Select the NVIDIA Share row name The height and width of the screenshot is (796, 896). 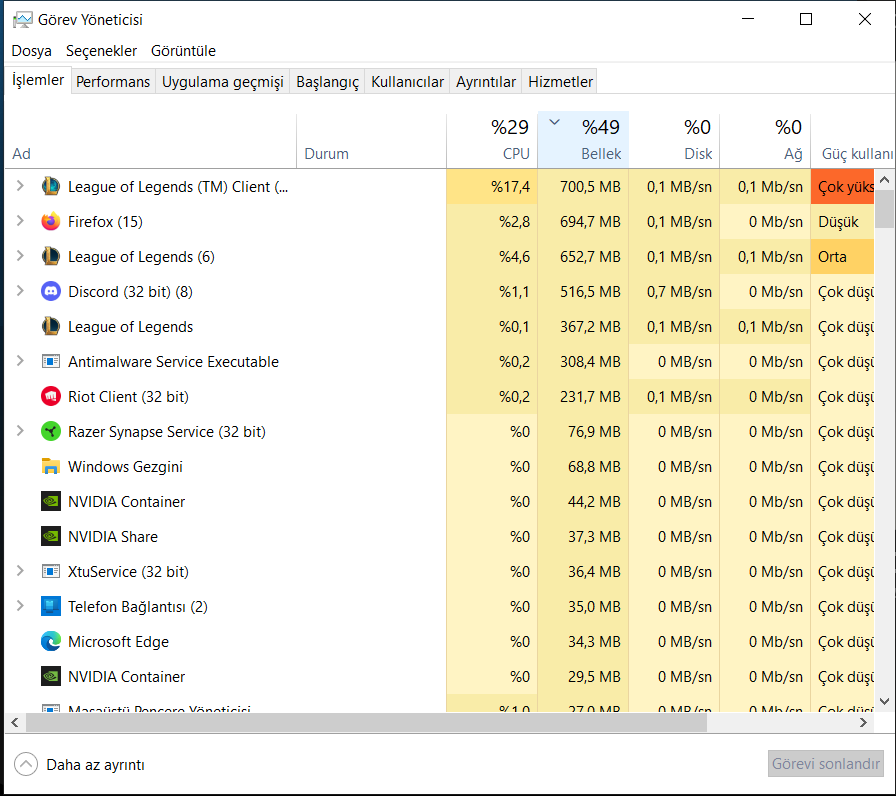[x=113, y=537]
